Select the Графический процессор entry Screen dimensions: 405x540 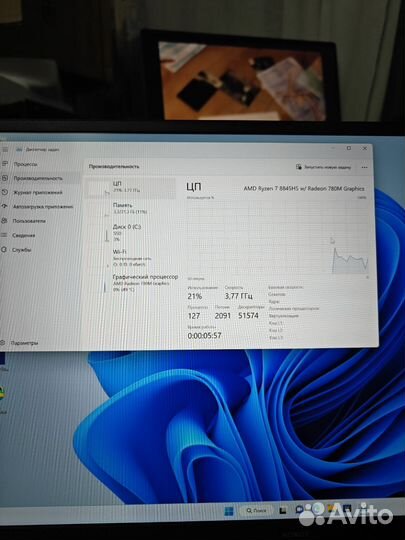coord(132,283)
